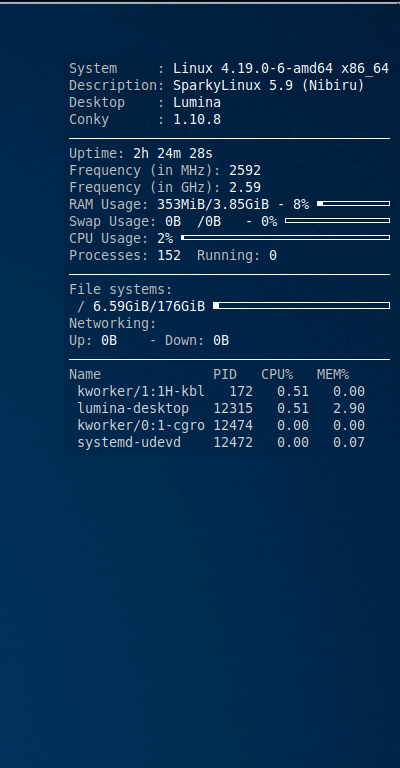Viewport: 400px width, 768px height.
Task: Click PID '12472' of systemd-udevd
Action: [233, 443]
